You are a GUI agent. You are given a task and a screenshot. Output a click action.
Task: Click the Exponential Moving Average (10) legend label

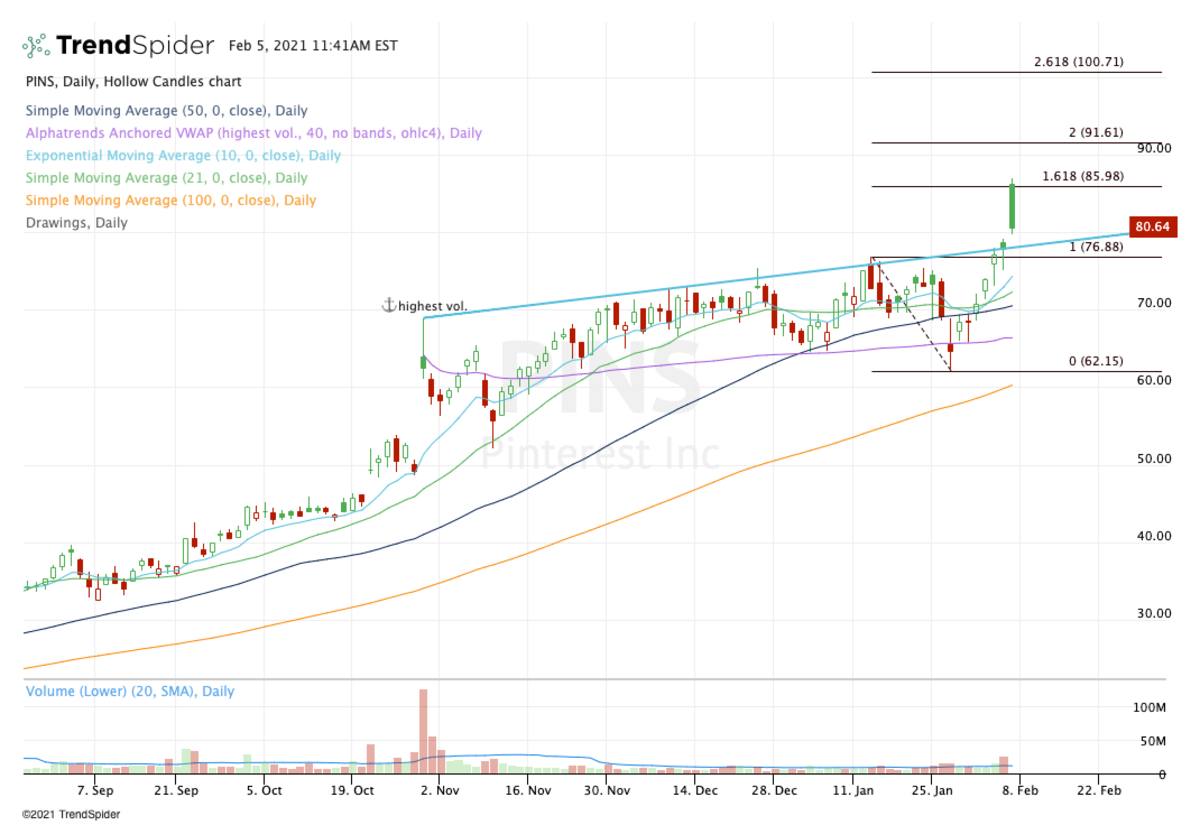(x=183, y=156)
